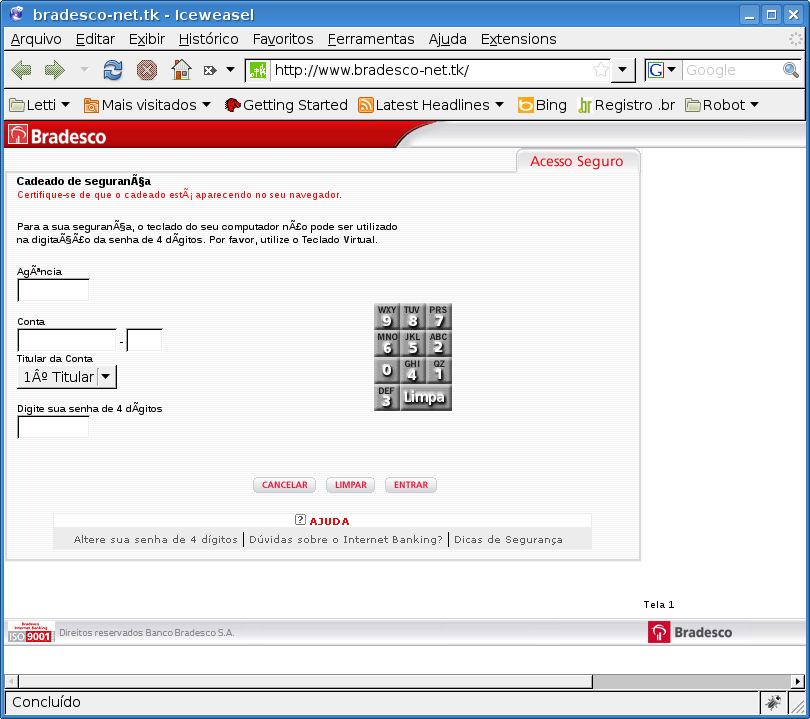Expand the Latest Headlines feed

click(431, 105)
